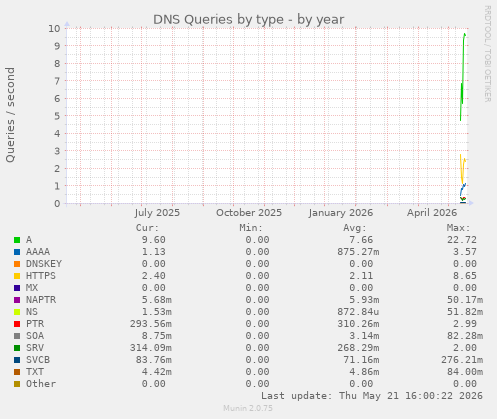Click the gray SOA legend swatch

[17, 336]
